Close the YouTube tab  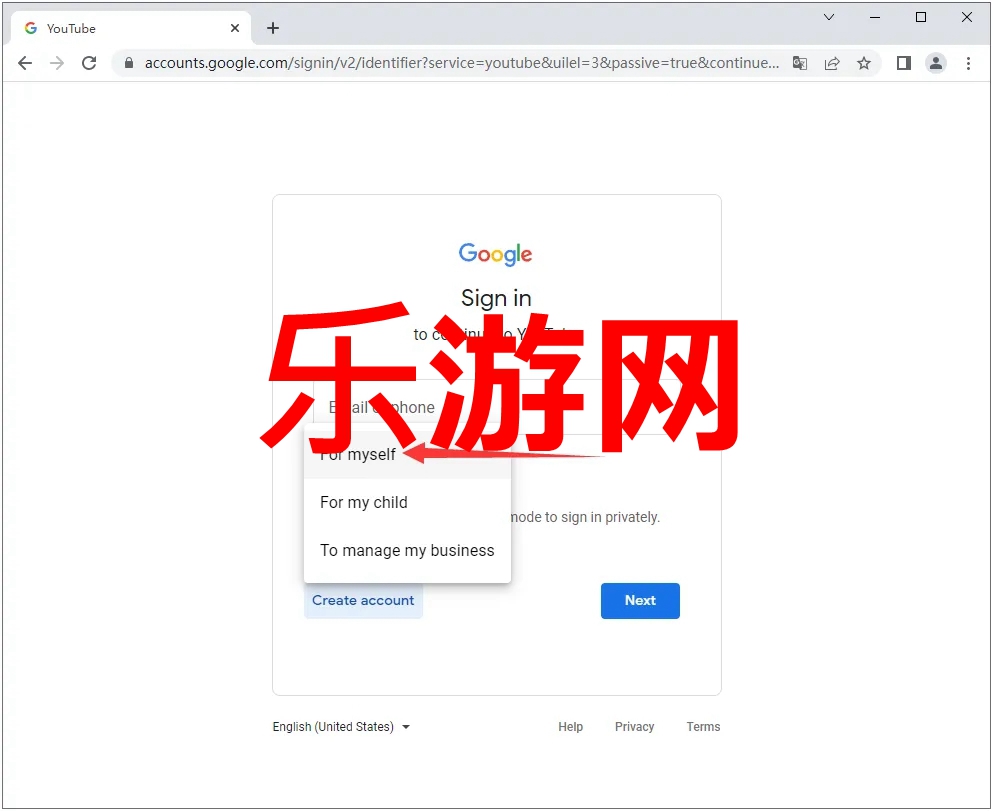235,28
